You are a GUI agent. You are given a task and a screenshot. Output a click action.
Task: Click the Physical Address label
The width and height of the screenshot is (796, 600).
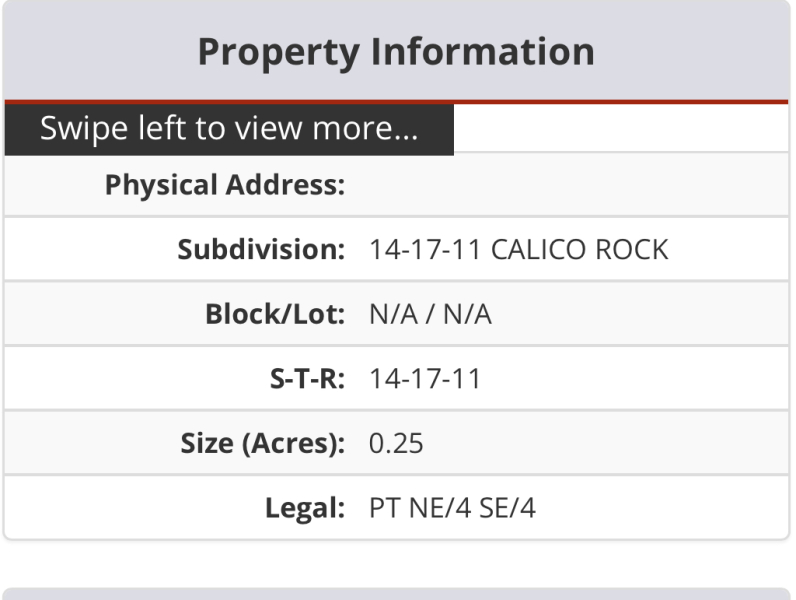tap(225, 185)
